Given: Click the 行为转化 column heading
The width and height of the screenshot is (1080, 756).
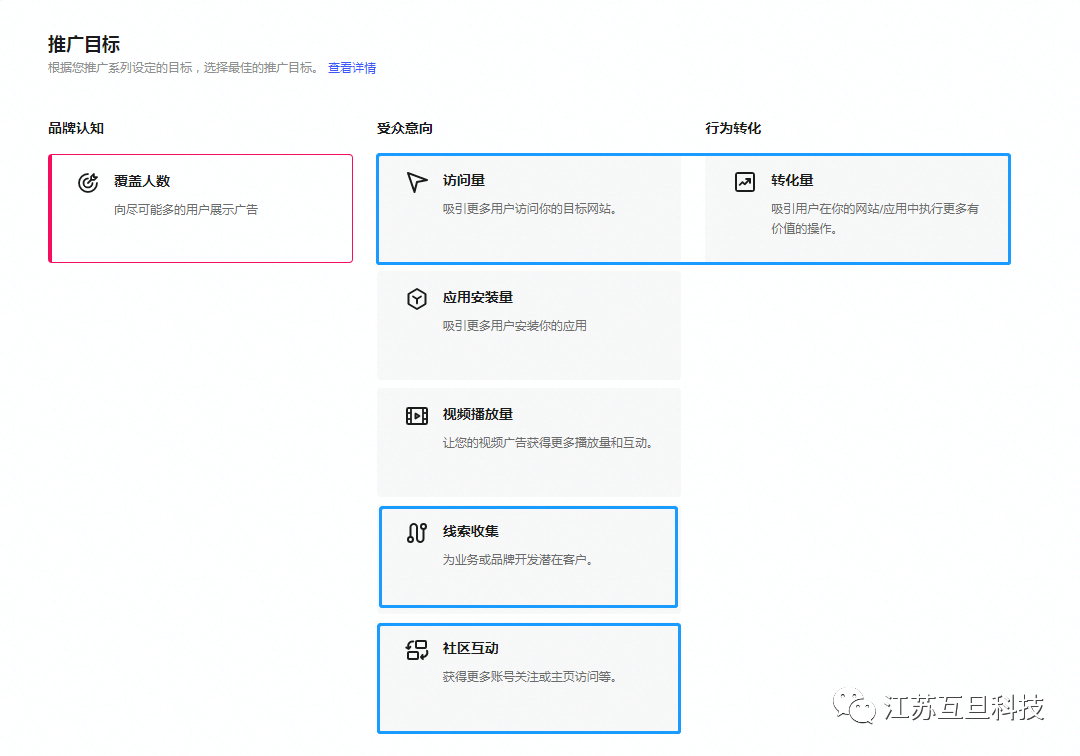Looking at the screenshot, I should pyautogui.click(x=733, y=129).
